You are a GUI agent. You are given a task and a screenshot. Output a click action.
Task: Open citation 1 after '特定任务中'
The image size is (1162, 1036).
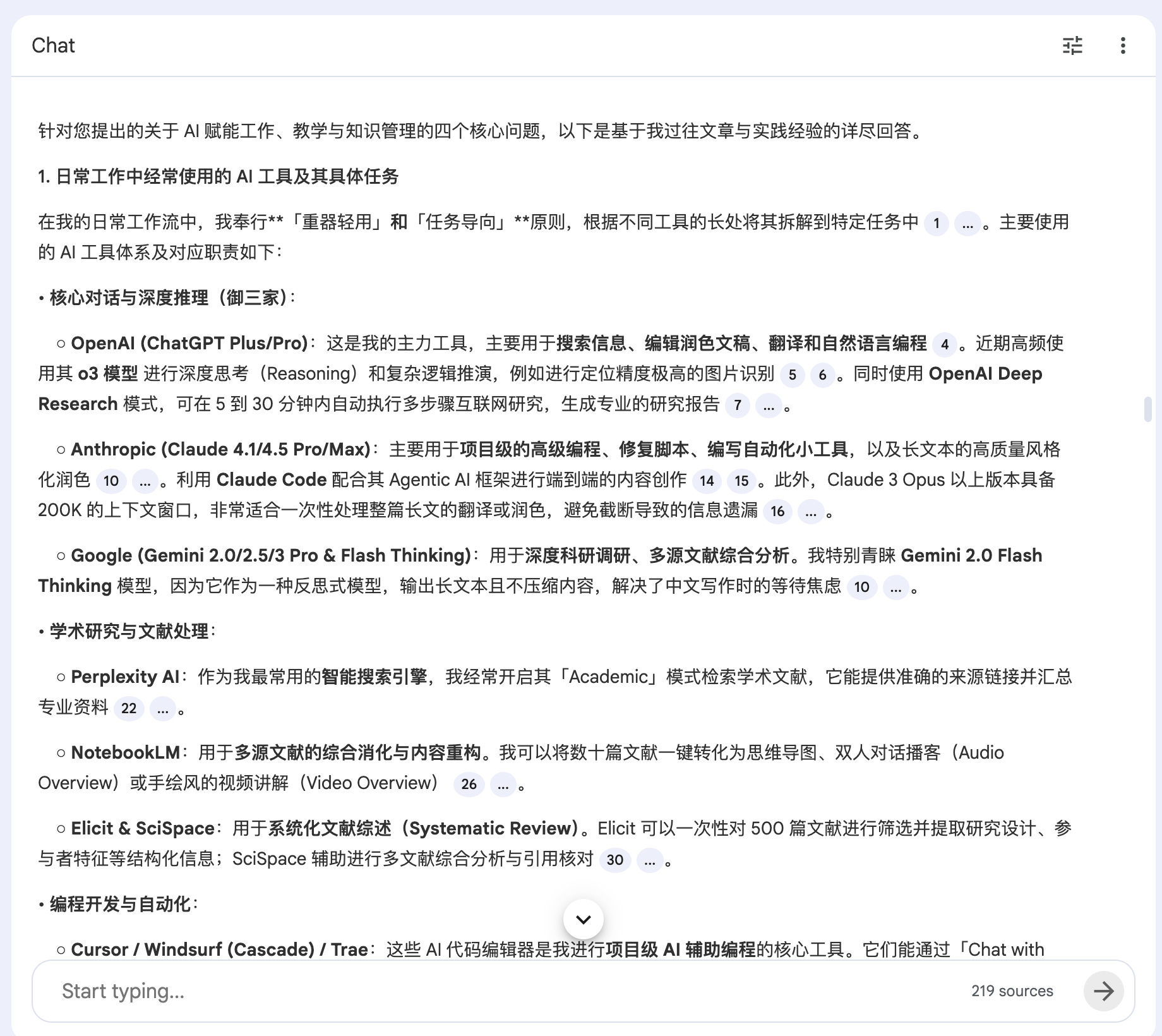pos(937,223)
